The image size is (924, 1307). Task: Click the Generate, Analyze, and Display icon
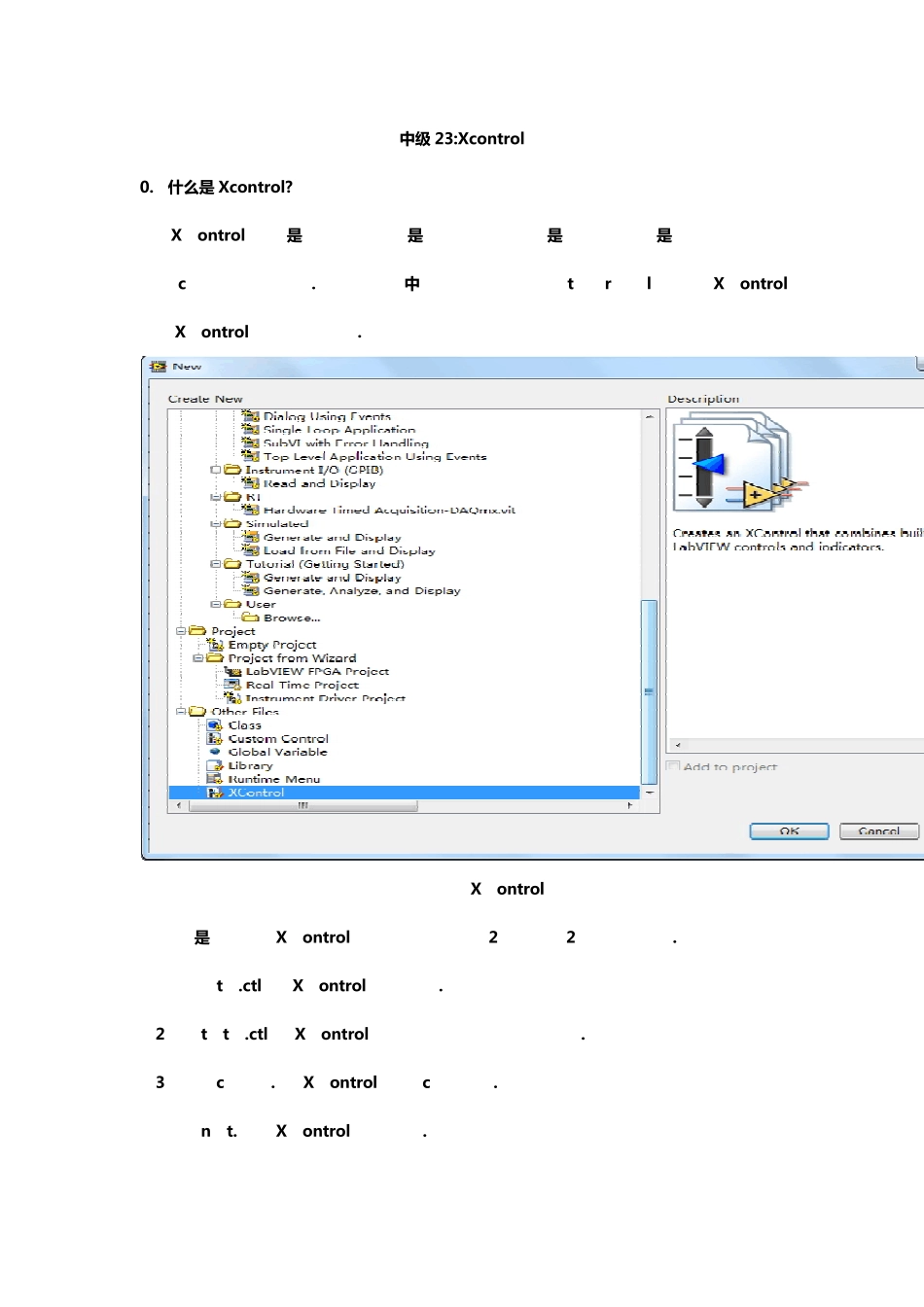251,590
